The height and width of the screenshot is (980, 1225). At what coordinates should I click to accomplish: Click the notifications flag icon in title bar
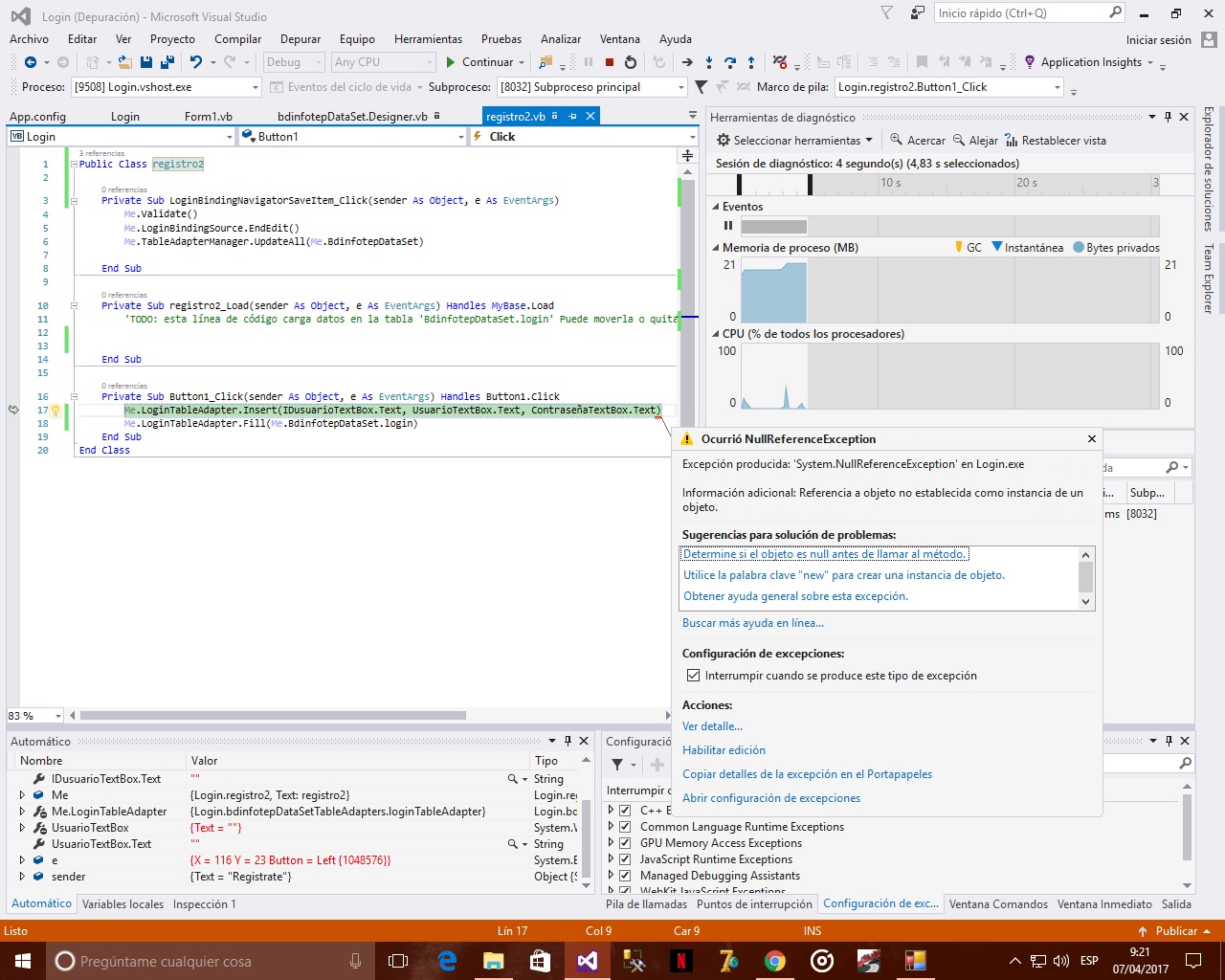click(x=886, y=13)
